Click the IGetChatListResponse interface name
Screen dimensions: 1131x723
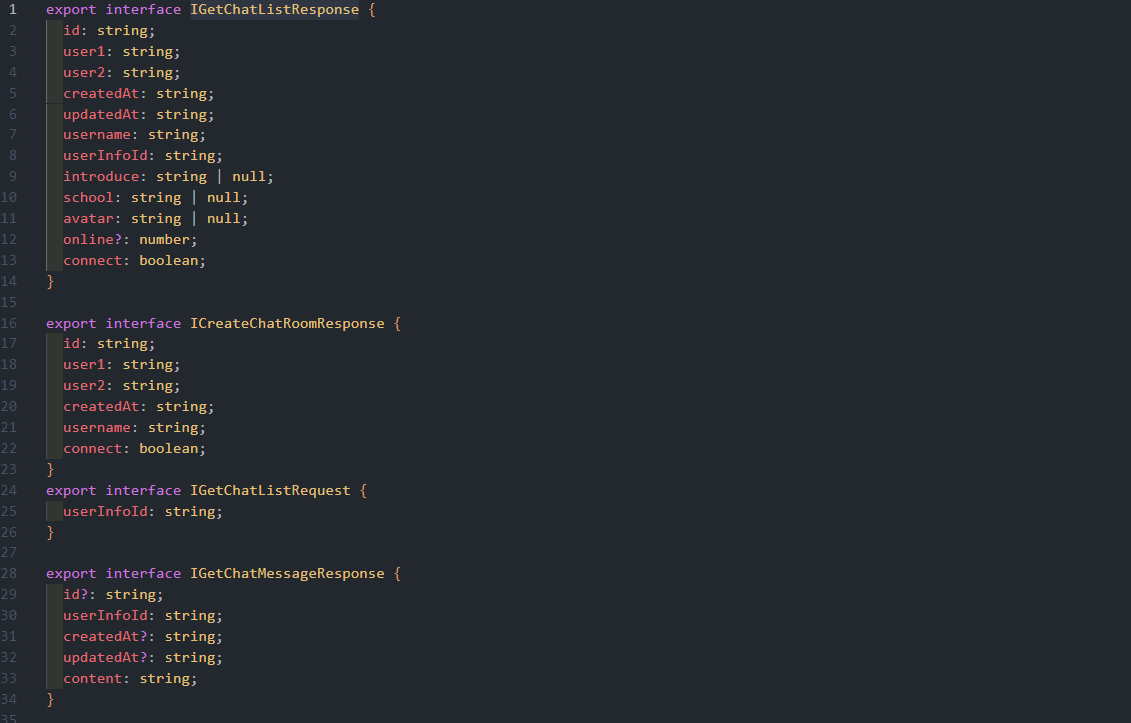pyautogui.click(x=274, y=9)
